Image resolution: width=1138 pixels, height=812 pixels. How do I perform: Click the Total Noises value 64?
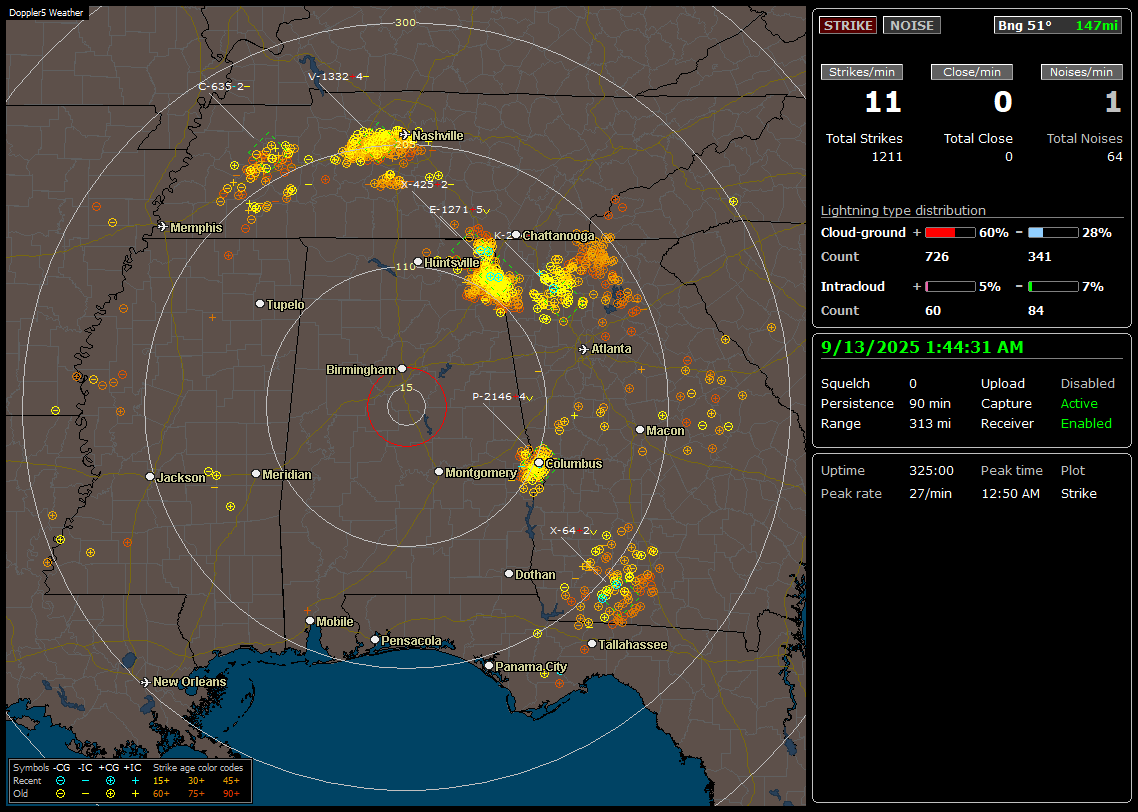(1115, 157)
